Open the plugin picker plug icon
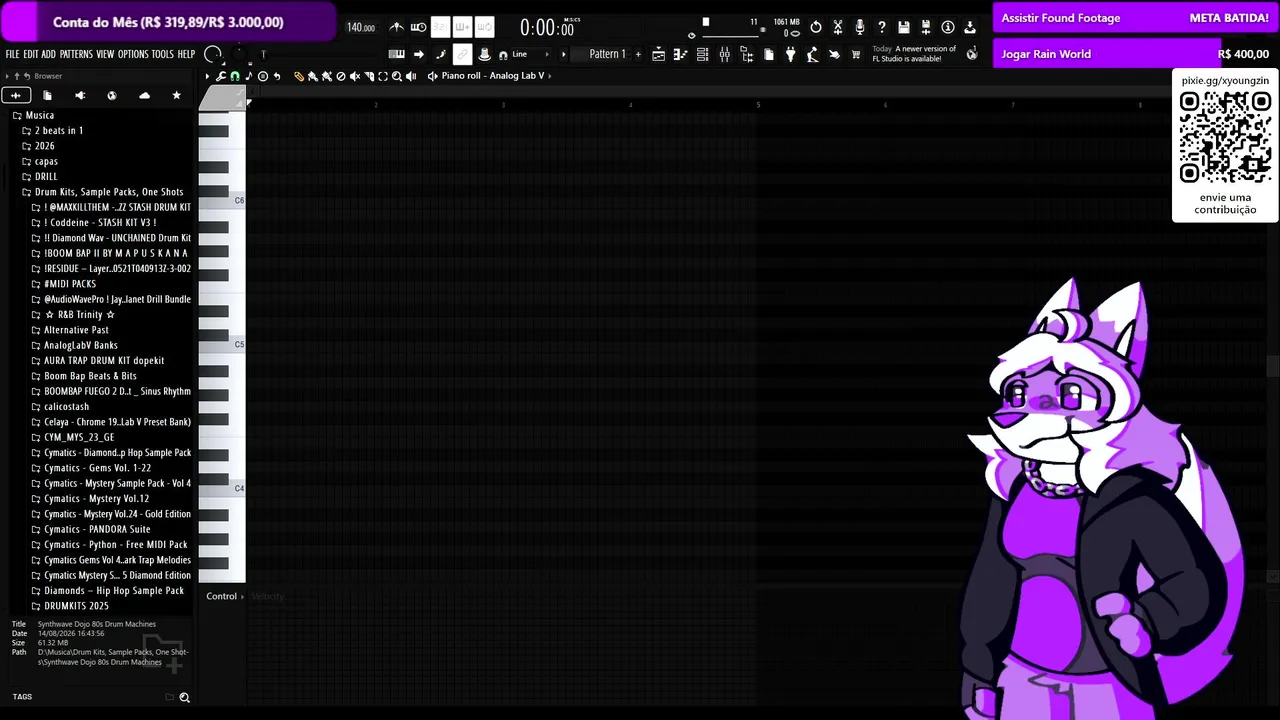 tap(791, 54)
